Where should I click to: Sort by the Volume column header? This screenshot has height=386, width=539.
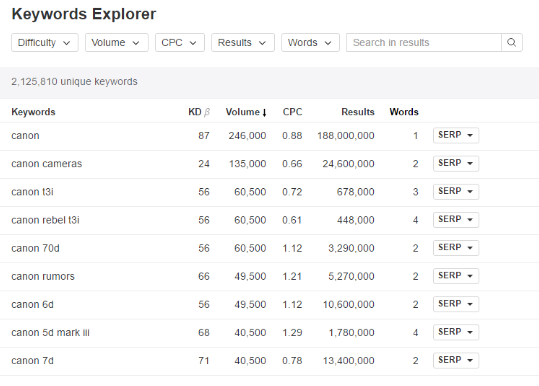pyautogui.click(x=246, y=112)
